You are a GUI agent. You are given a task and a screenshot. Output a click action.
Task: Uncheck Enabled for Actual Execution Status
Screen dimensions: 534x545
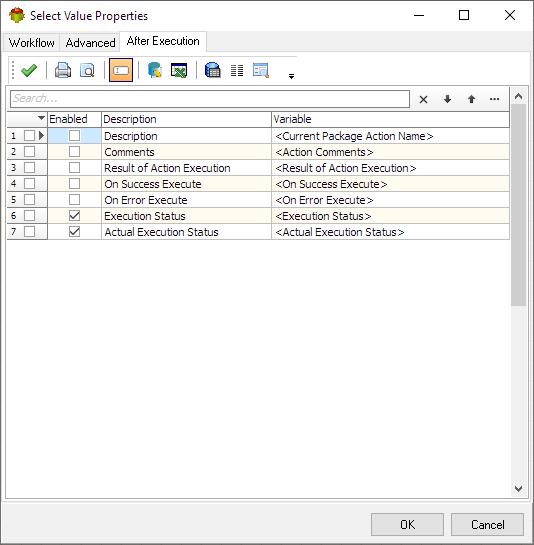(74, 231)
